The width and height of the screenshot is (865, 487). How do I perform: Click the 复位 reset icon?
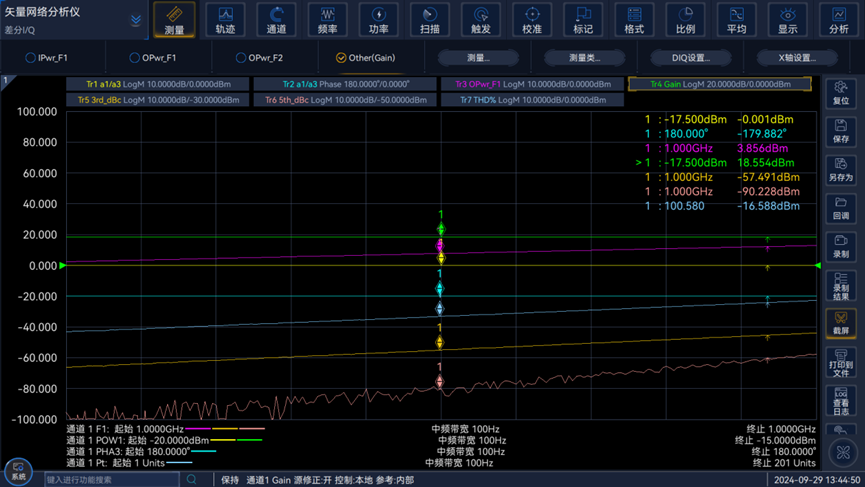(x=841, y=93)
